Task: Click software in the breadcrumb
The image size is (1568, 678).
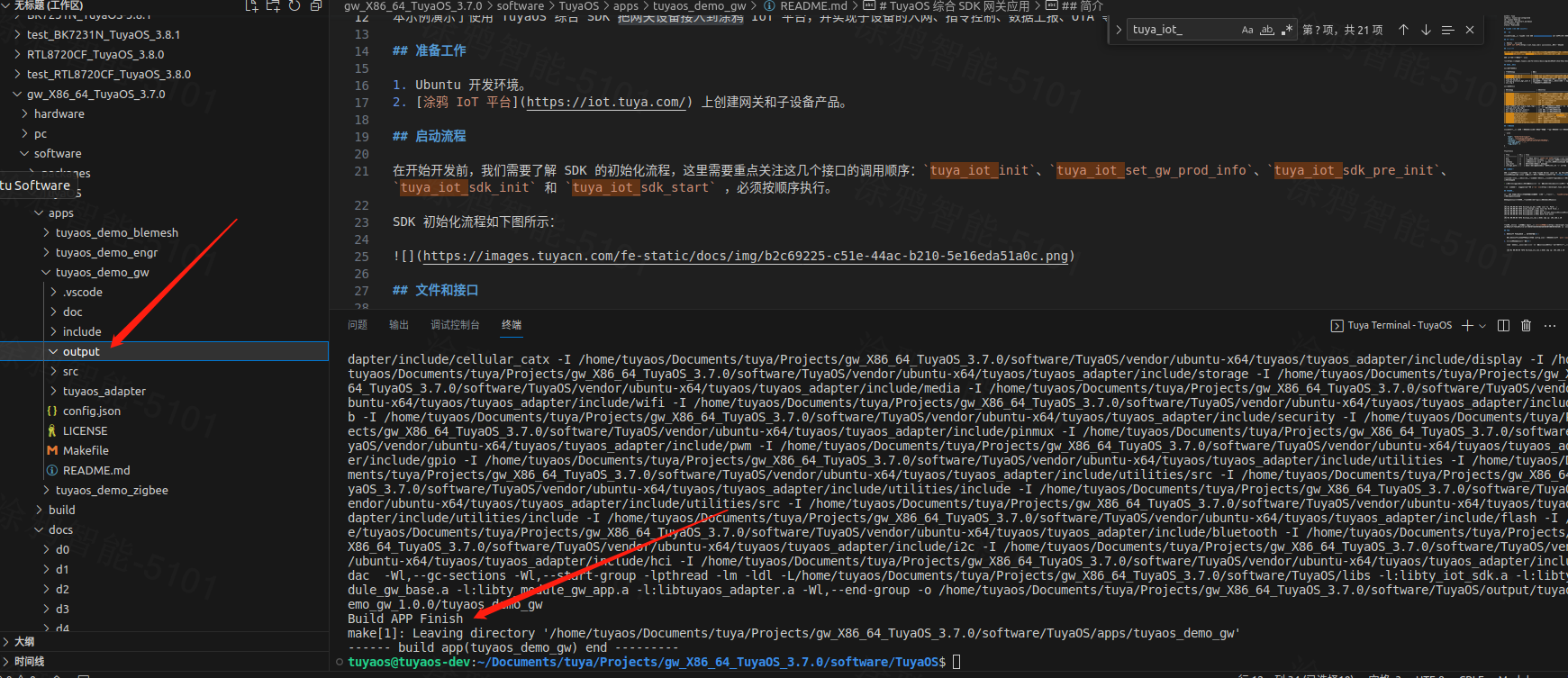Action: [521, 5]
